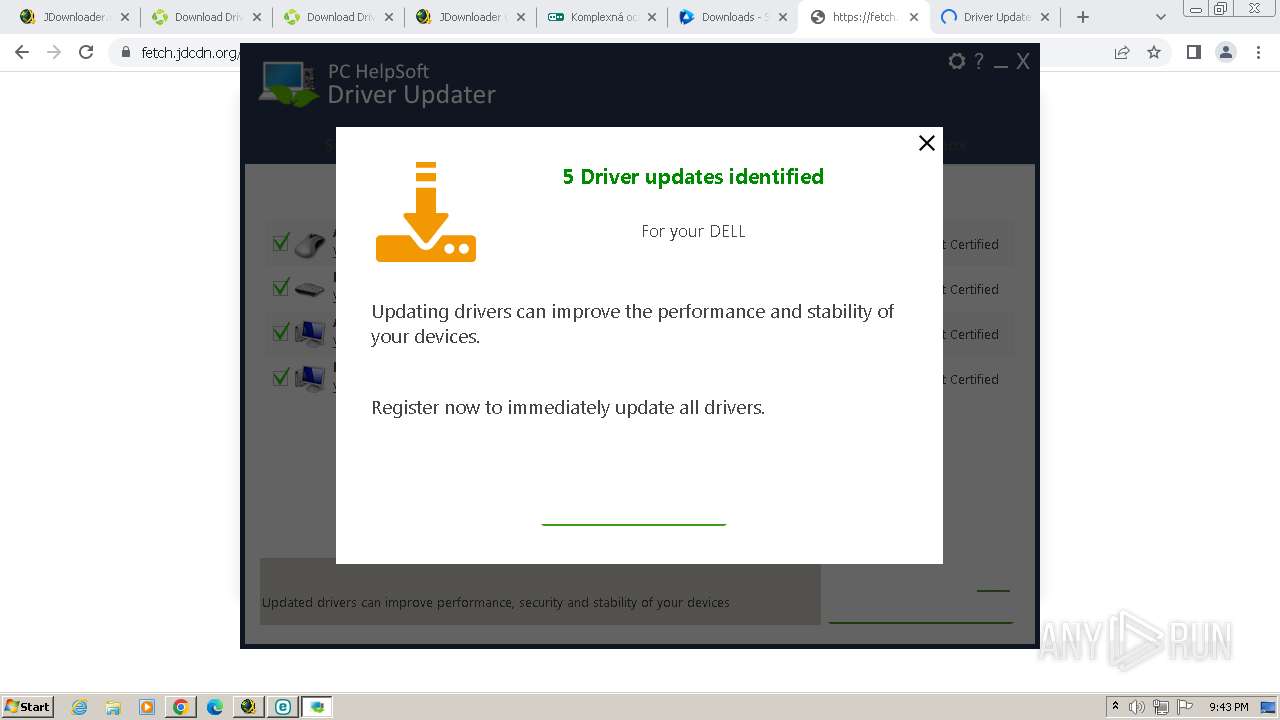Click the 9:43 PM clock
The image size is (1280, 720).
(1228, 707)
